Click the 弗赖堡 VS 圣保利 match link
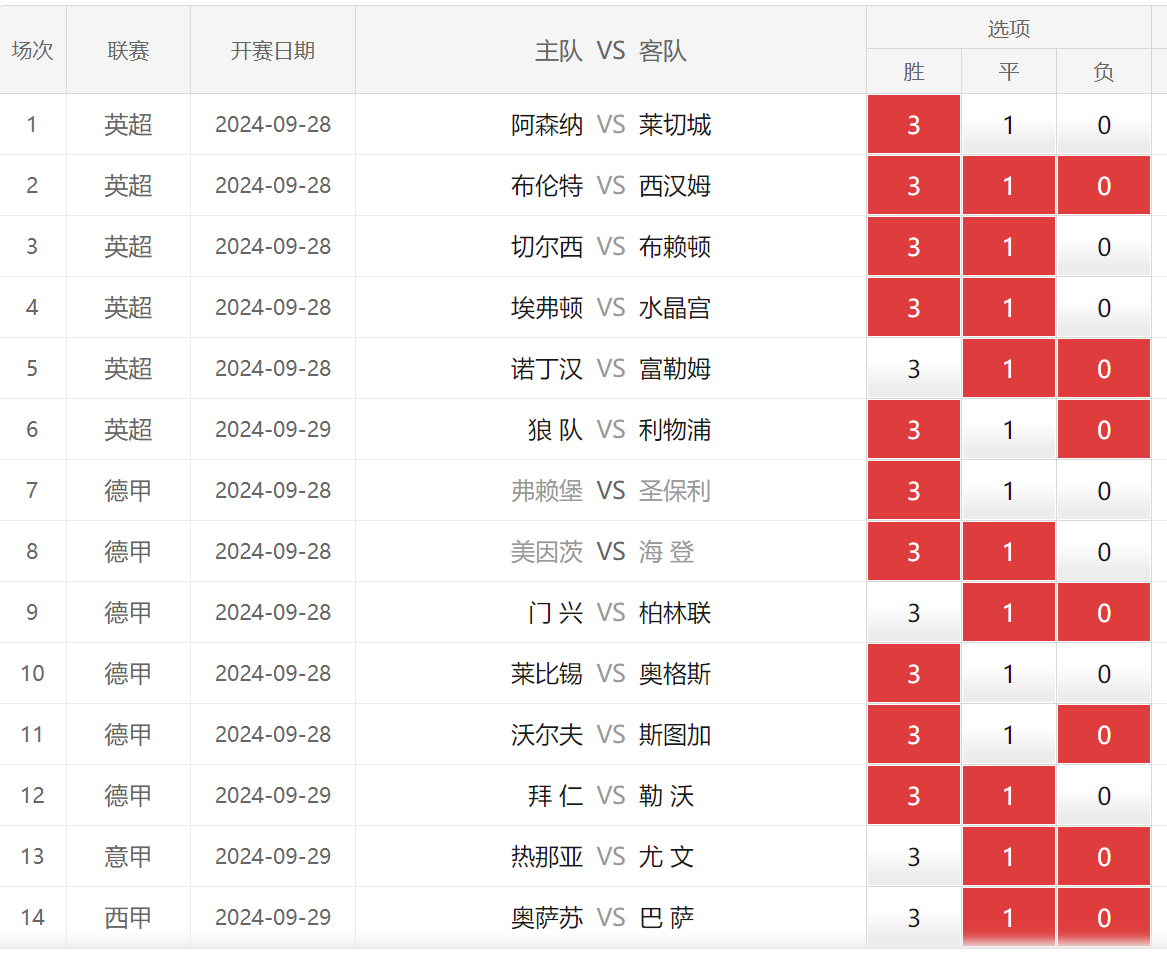The height and width of the screenshot is (959, 1167). [x=610, y=490]
